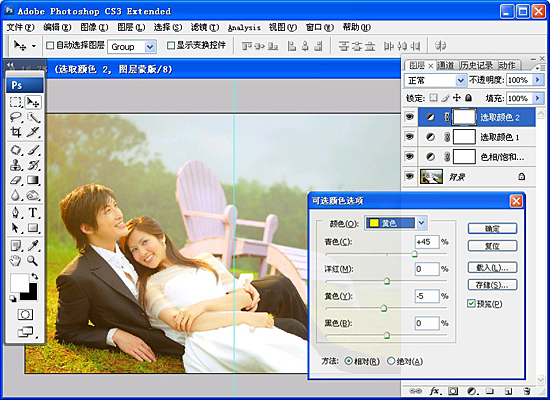Select the 绝对 method radio button
This screenshot has height=400, width=550.
[x=391, y=361]
